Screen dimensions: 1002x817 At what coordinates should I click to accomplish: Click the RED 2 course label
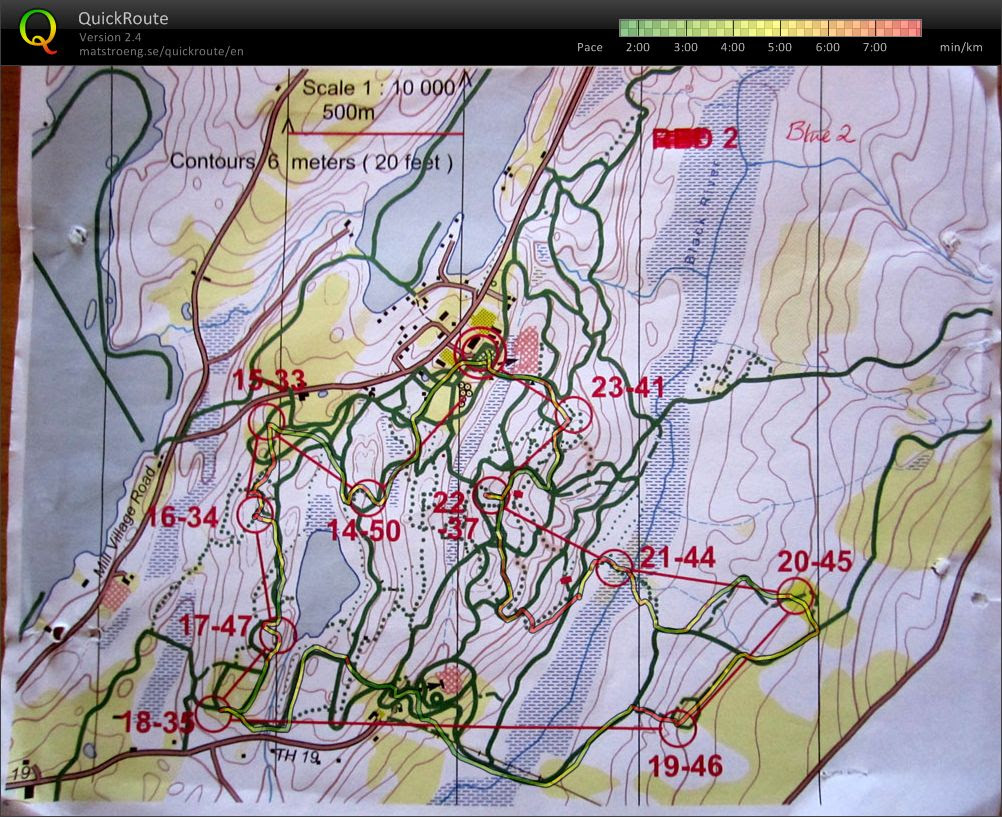click(x=695, y=138)
